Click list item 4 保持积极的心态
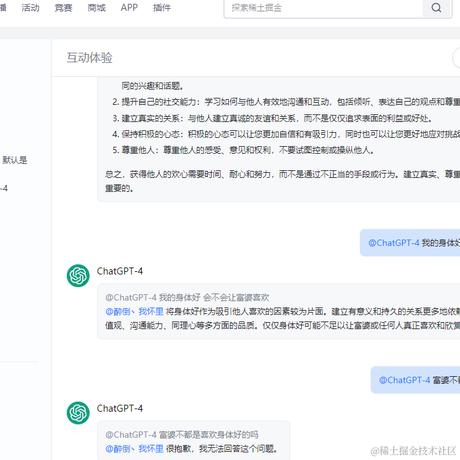 pos(286,134)
